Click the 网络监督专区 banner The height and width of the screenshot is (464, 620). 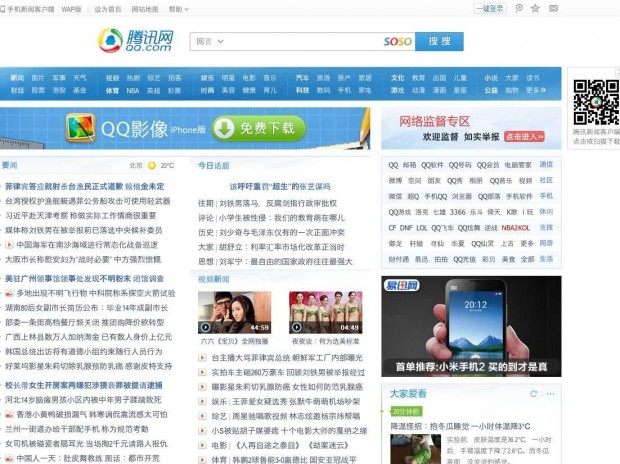pyautogui.click(x=471, y=128)
